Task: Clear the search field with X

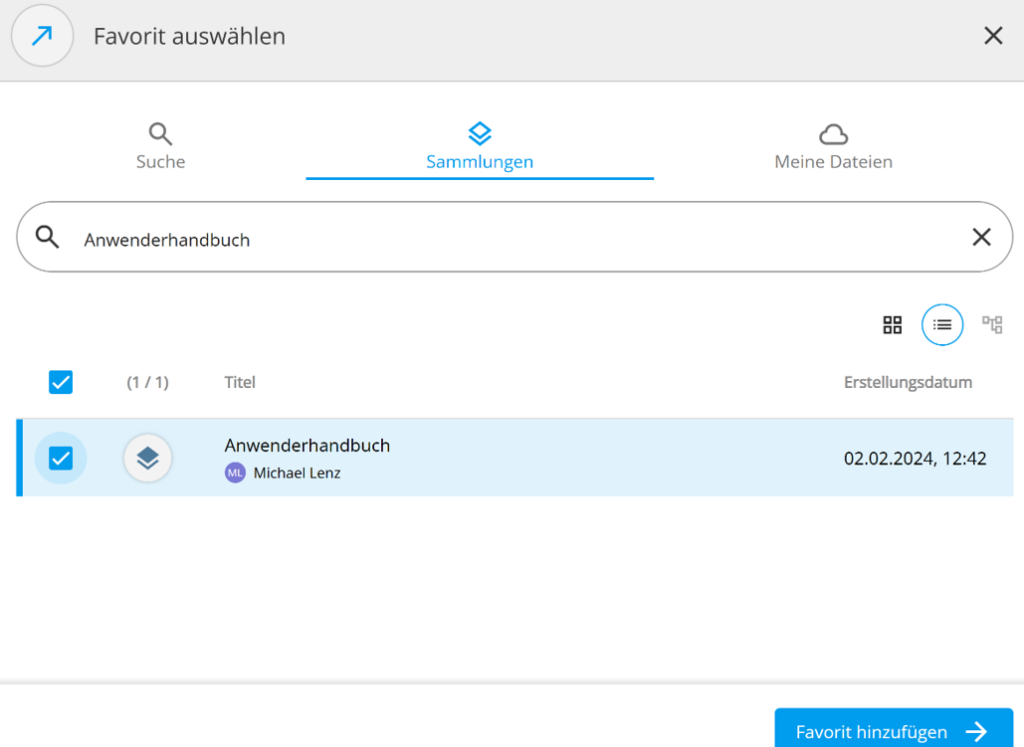Action: point(982,237)
